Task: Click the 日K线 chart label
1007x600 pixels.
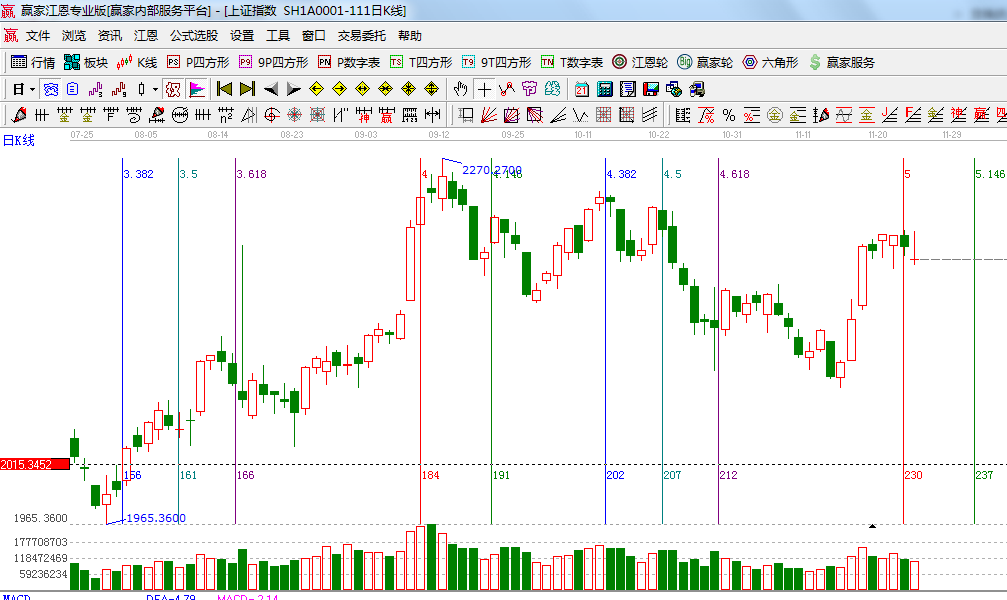Action: [18, 140]
